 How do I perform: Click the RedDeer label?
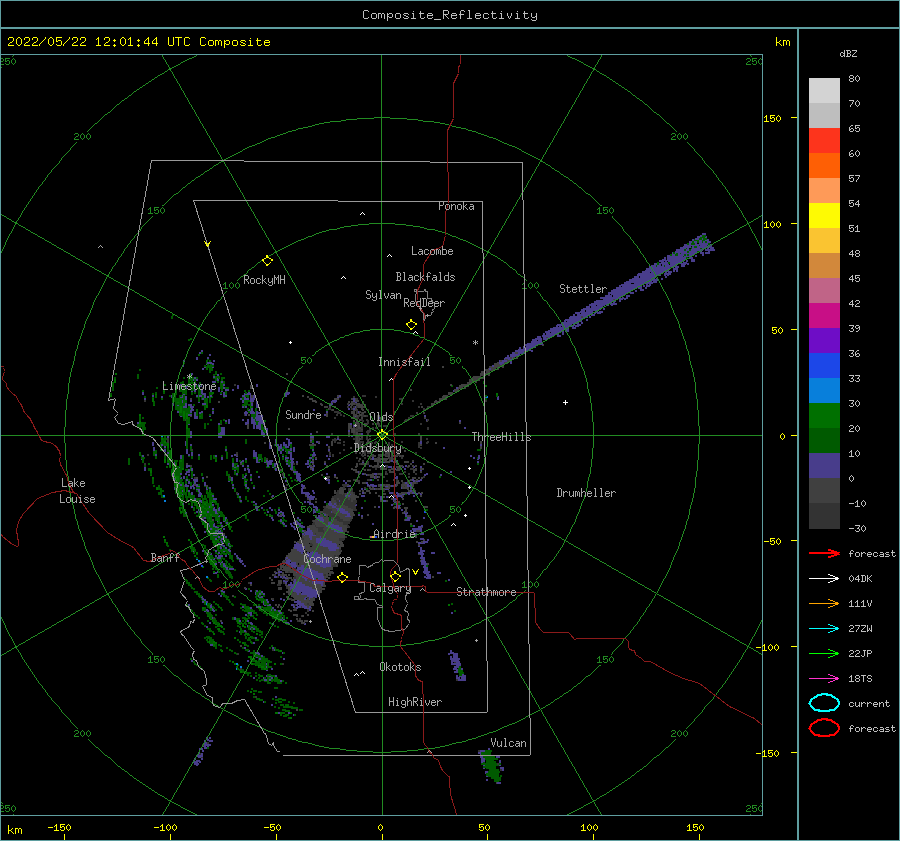(424, 303)
